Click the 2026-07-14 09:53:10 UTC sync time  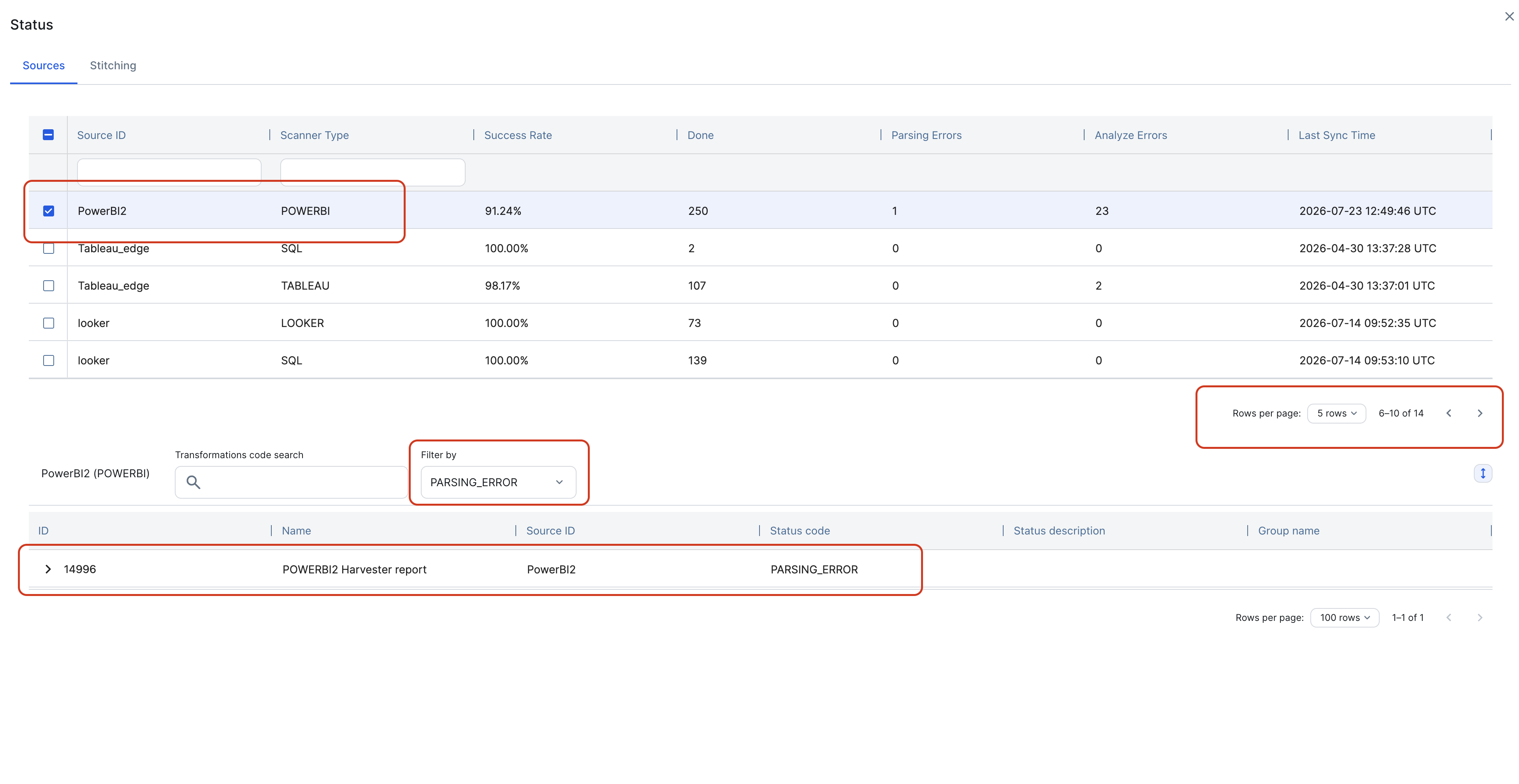[1367, 360]
